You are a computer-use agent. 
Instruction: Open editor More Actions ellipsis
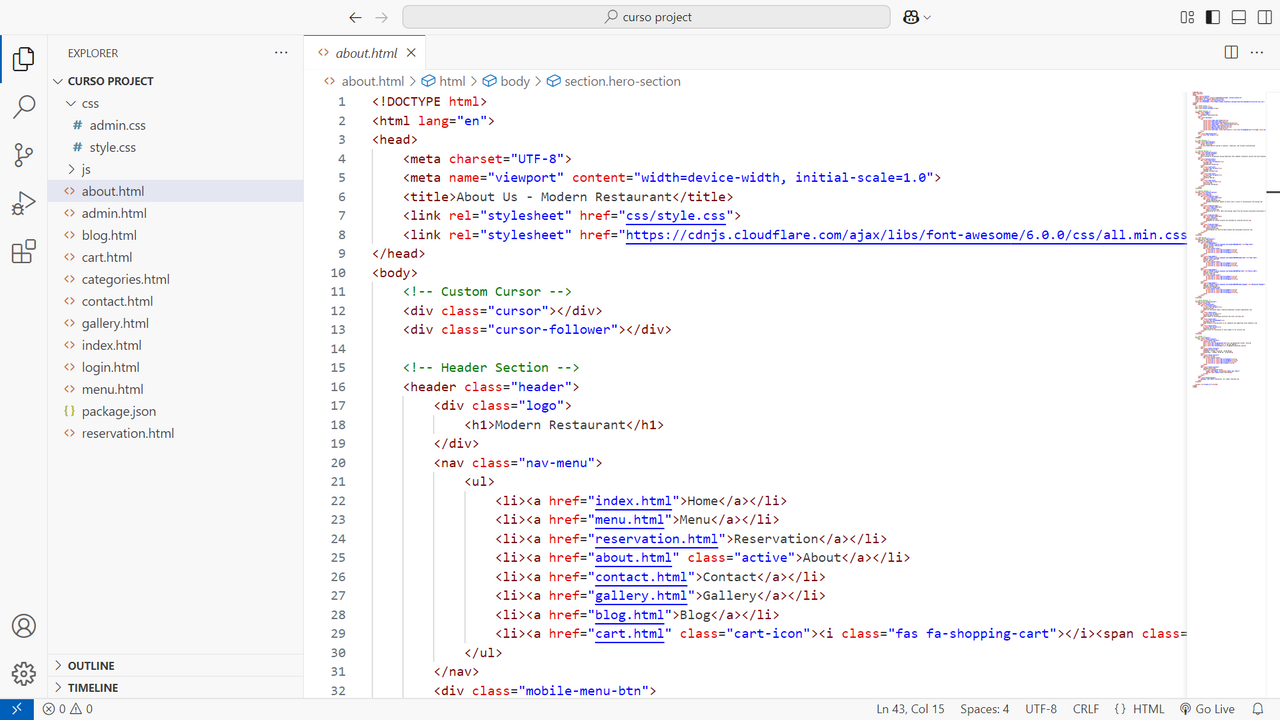pyautogui.click(x=1257, y=52)
